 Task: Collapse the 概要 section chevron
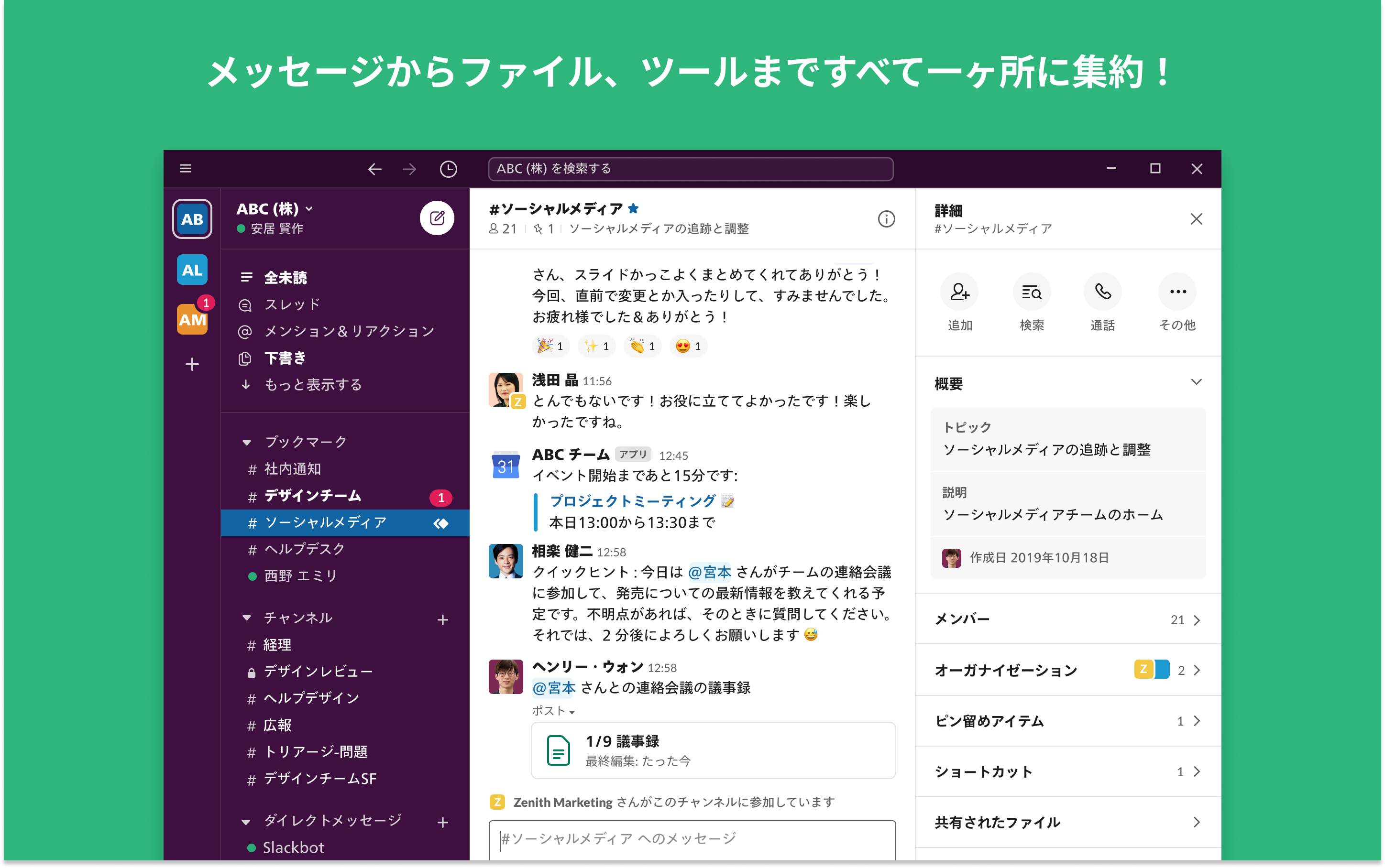click(x=1196, y=382)
